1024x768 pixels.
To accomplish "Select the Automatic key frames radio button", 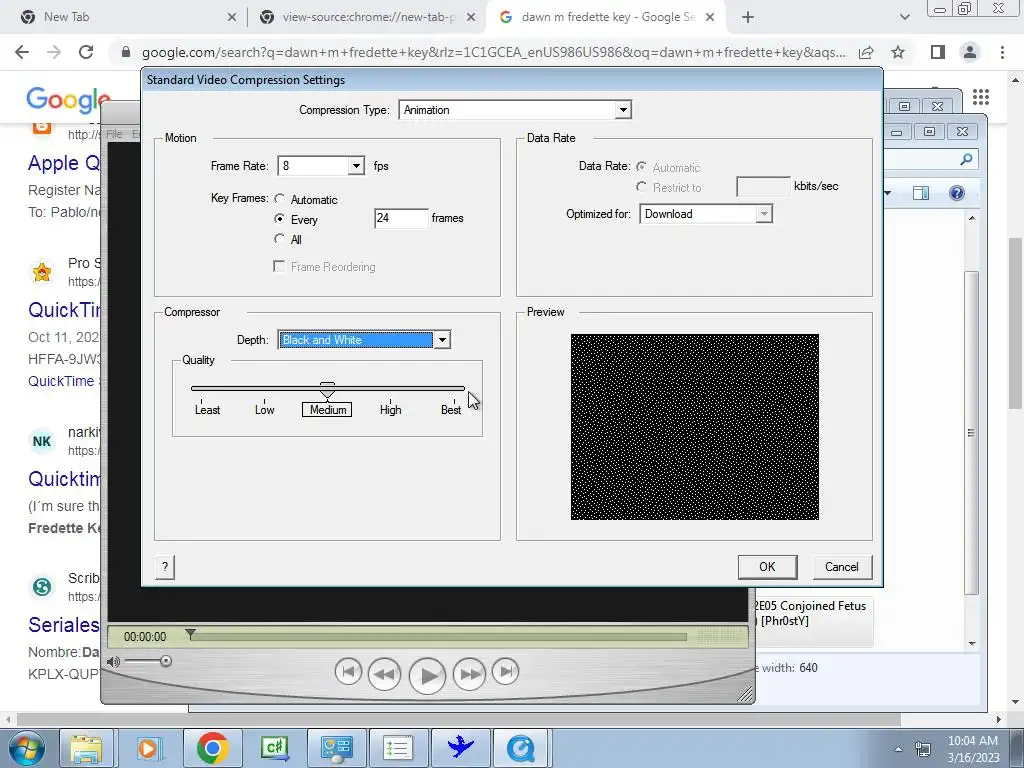I will click(280, 199).
